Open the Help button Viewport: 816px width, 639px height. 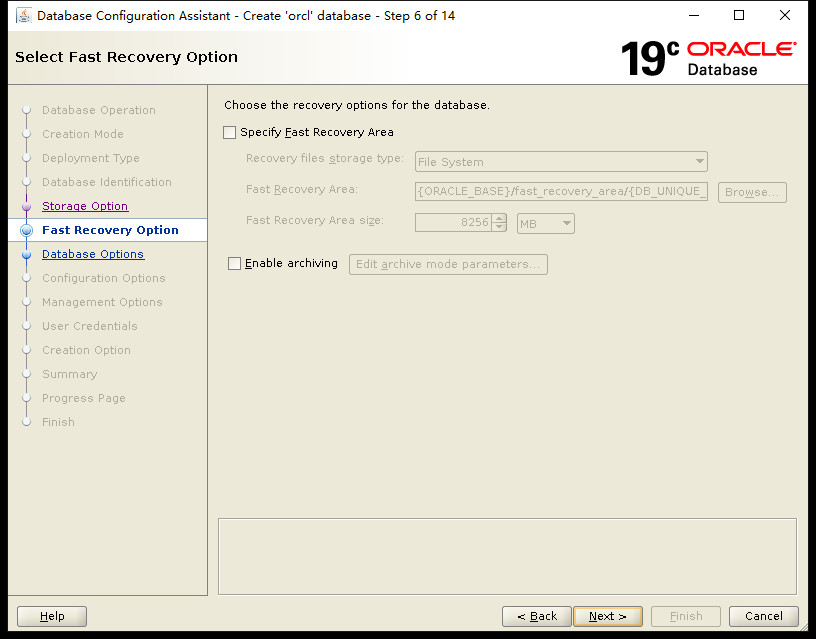coord(52,616)
